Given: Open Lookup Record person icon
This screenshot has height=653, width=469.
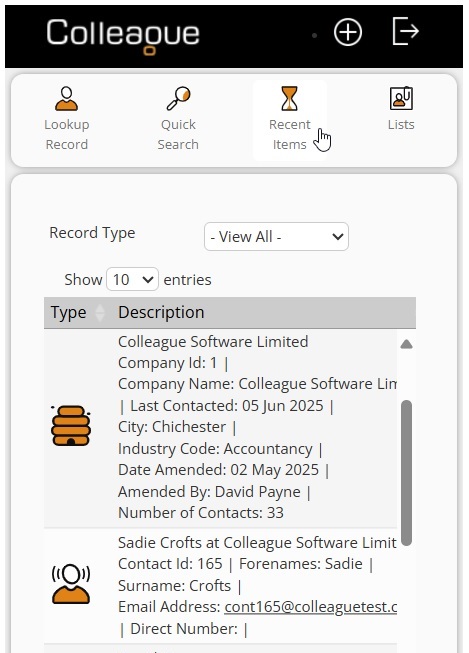Looking at the screenshot, I should pyautogui.click(x=67, y=98).
